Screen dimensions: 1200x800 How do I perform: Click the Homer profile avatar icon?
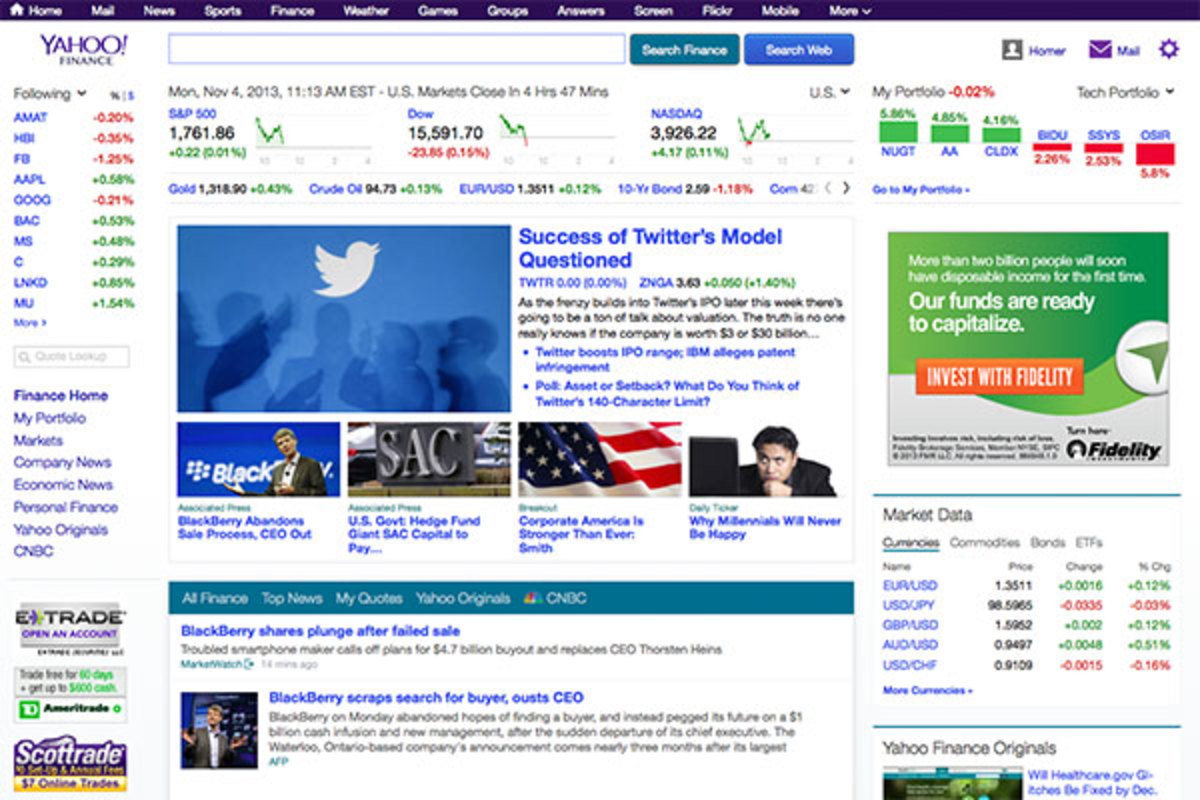click(x=1012, y=50)
